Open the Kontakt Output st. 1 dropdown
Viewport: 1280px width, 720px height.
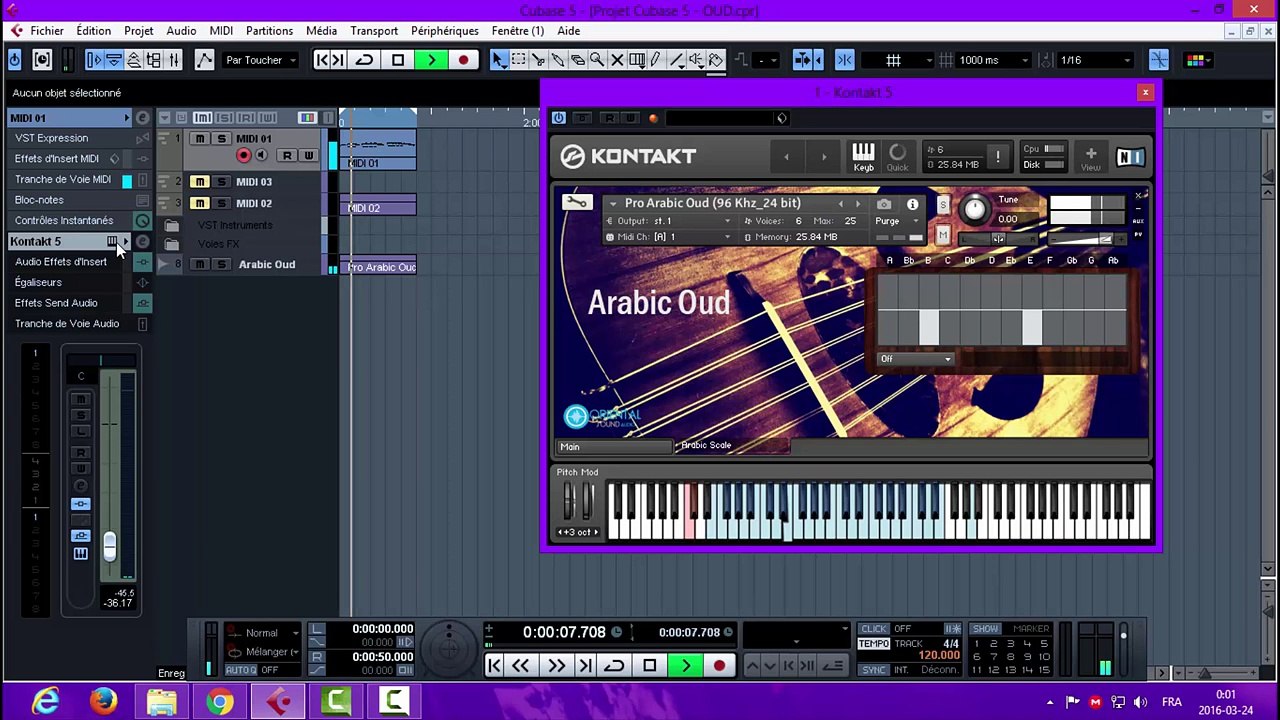[x=669, y=221]
